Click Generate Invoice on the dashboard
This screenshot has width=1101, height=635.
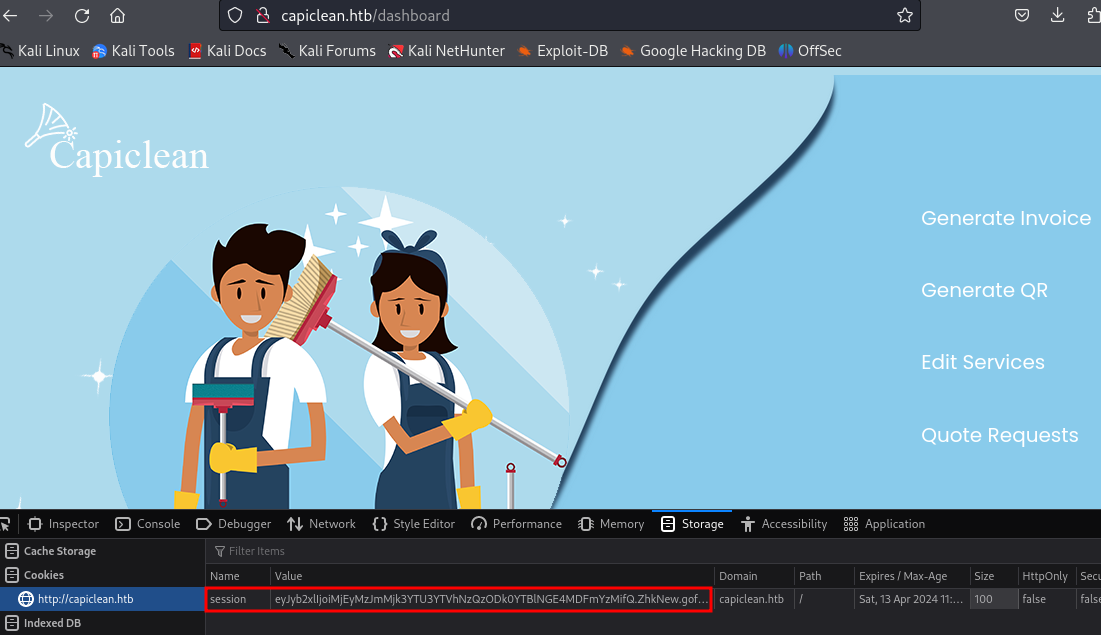tap(1005, 218)
